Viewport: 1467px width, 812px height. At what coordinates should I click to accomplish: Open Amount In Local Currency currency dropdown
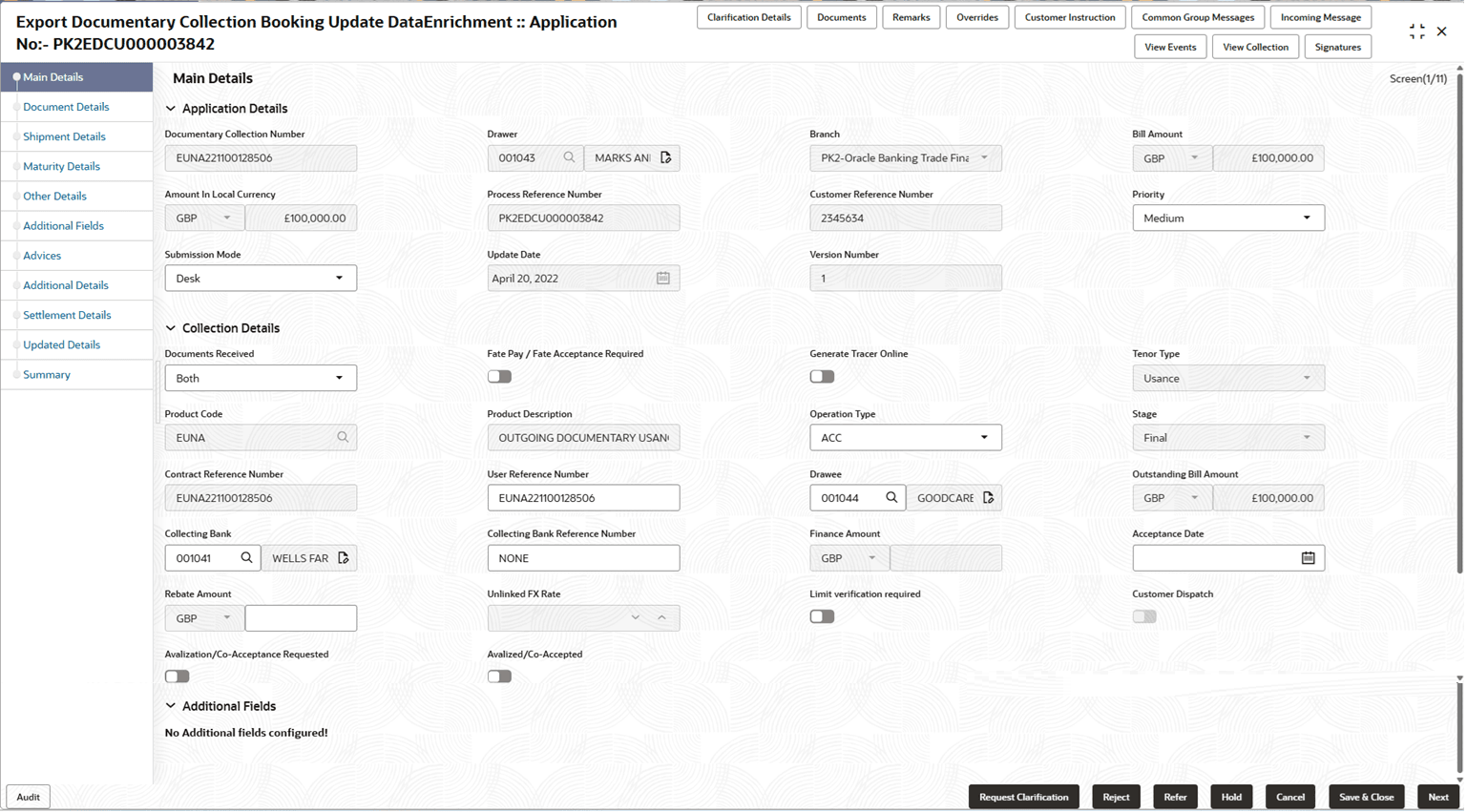tap(204, 218)
